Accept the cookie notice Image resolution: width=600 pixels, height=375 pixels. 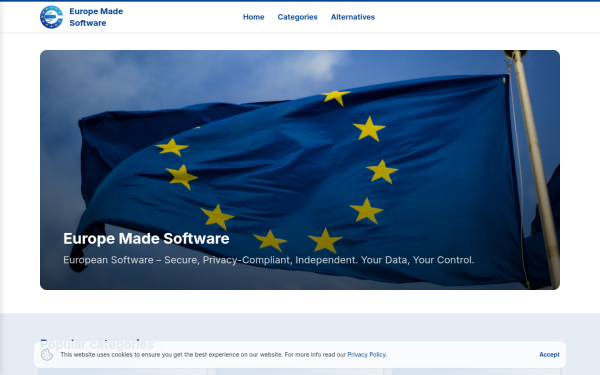(x=549, y=355)
